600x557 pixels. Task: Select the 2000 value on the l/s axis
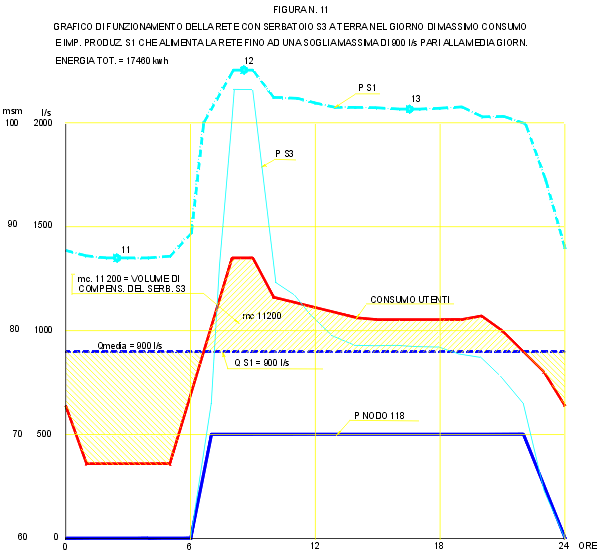click(x=45, y=123)
